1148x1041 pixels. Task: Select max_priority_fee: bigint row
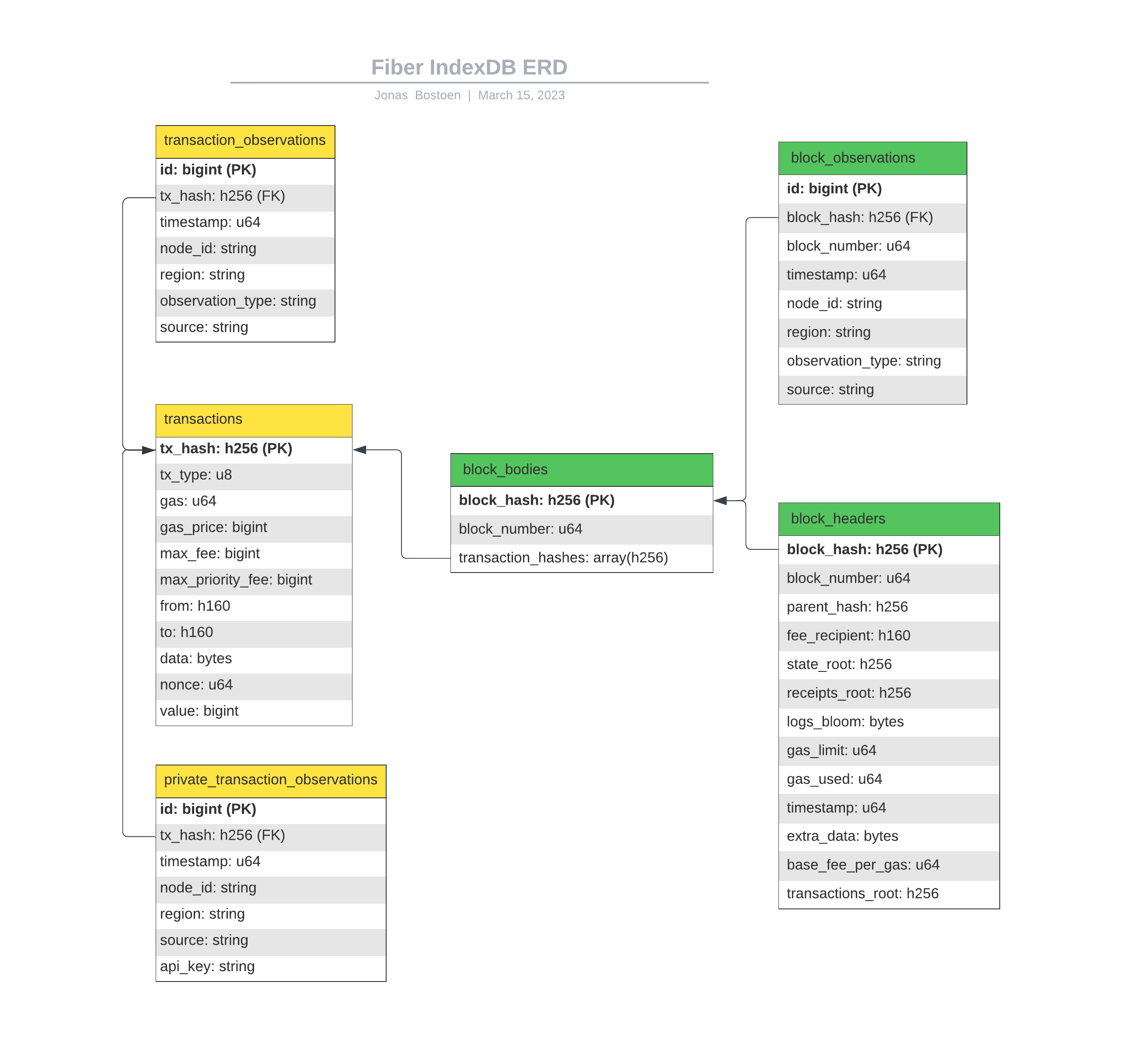tap(253, 580)
